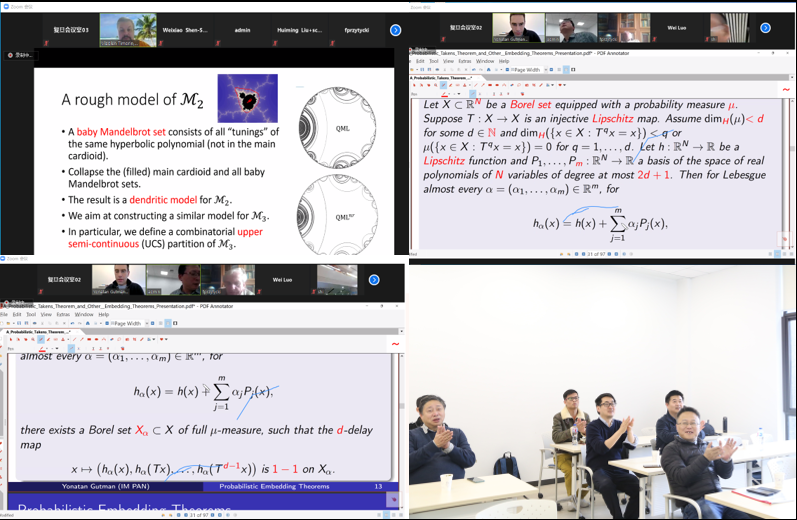Screen dimensions: 797x520
Task: Click Redo in bottom-left PDF Annotator toolbar
Action: click(x=80, y=323)
